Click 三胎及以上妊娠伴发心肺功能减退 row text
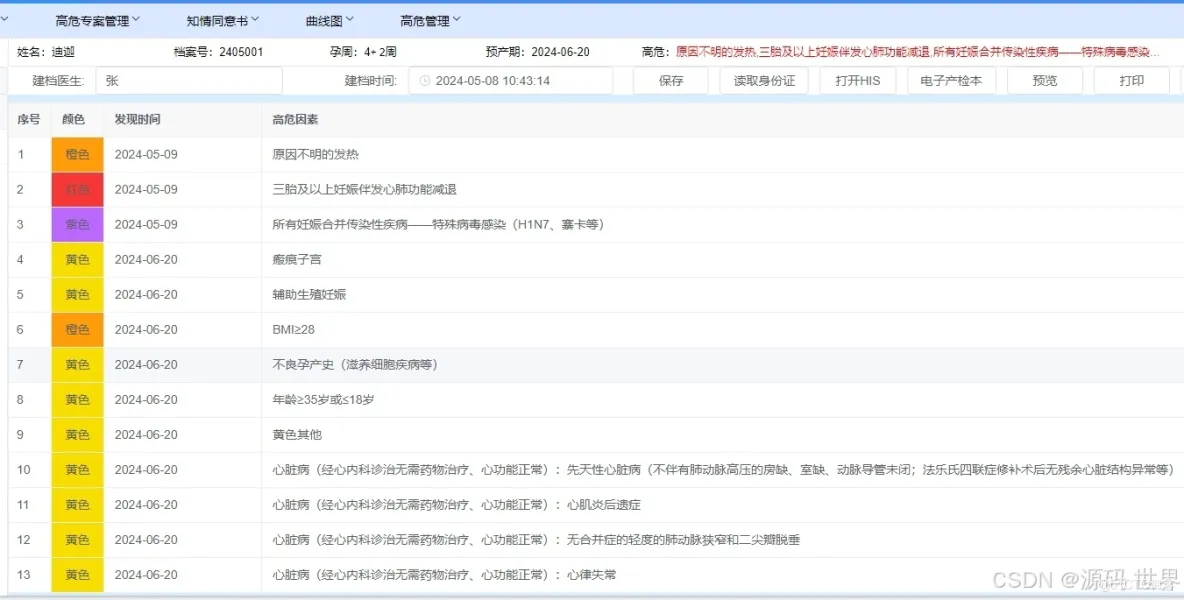The image size is (1184, 600). (x=365, y=189)
